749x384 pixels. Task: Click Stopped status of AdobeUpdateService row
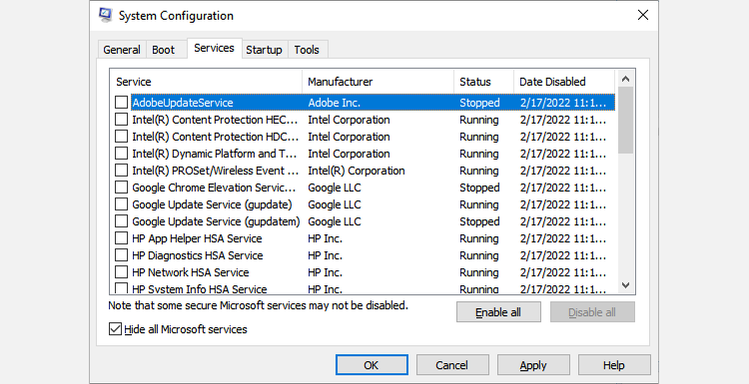pyautogui.click(x=480, y=103)
